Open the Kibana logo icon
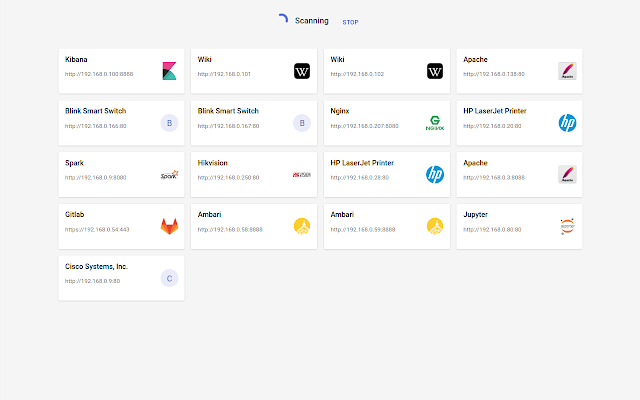The height and width of the screenshot is (400, 640). tap(169, 71)
